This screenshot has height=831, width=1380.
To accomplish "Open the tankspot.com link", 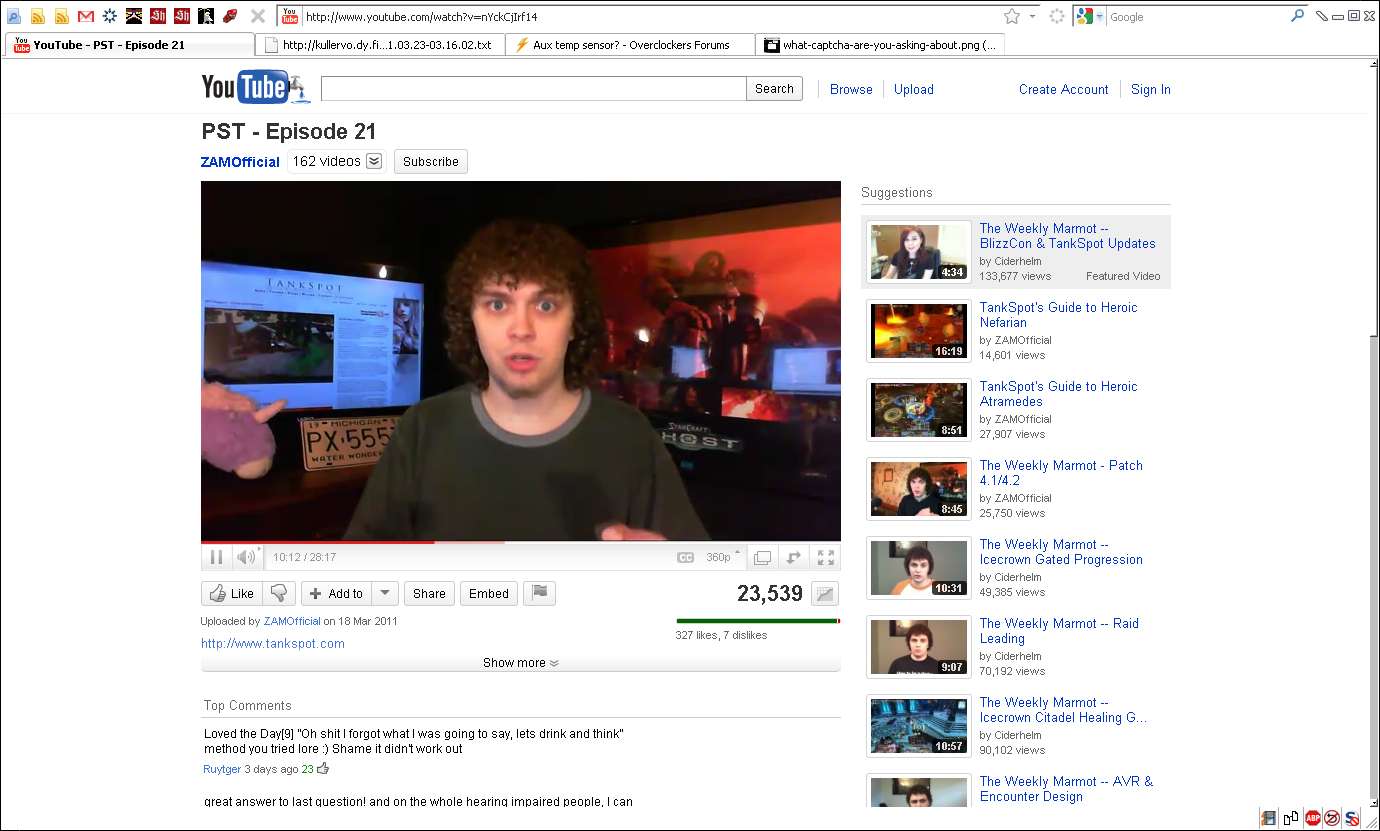I will click(273, 643).
